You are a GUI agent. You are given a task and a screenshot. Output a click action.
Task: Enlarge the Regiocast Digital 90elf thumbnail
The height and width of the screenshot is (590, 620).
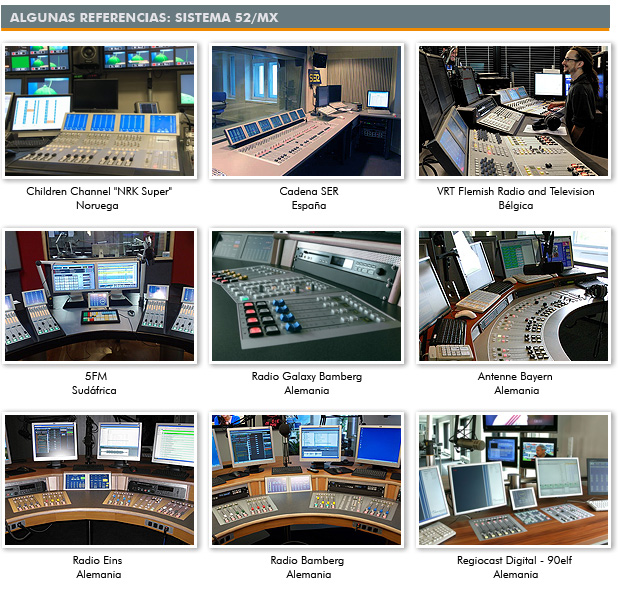[x=513, y=480]
